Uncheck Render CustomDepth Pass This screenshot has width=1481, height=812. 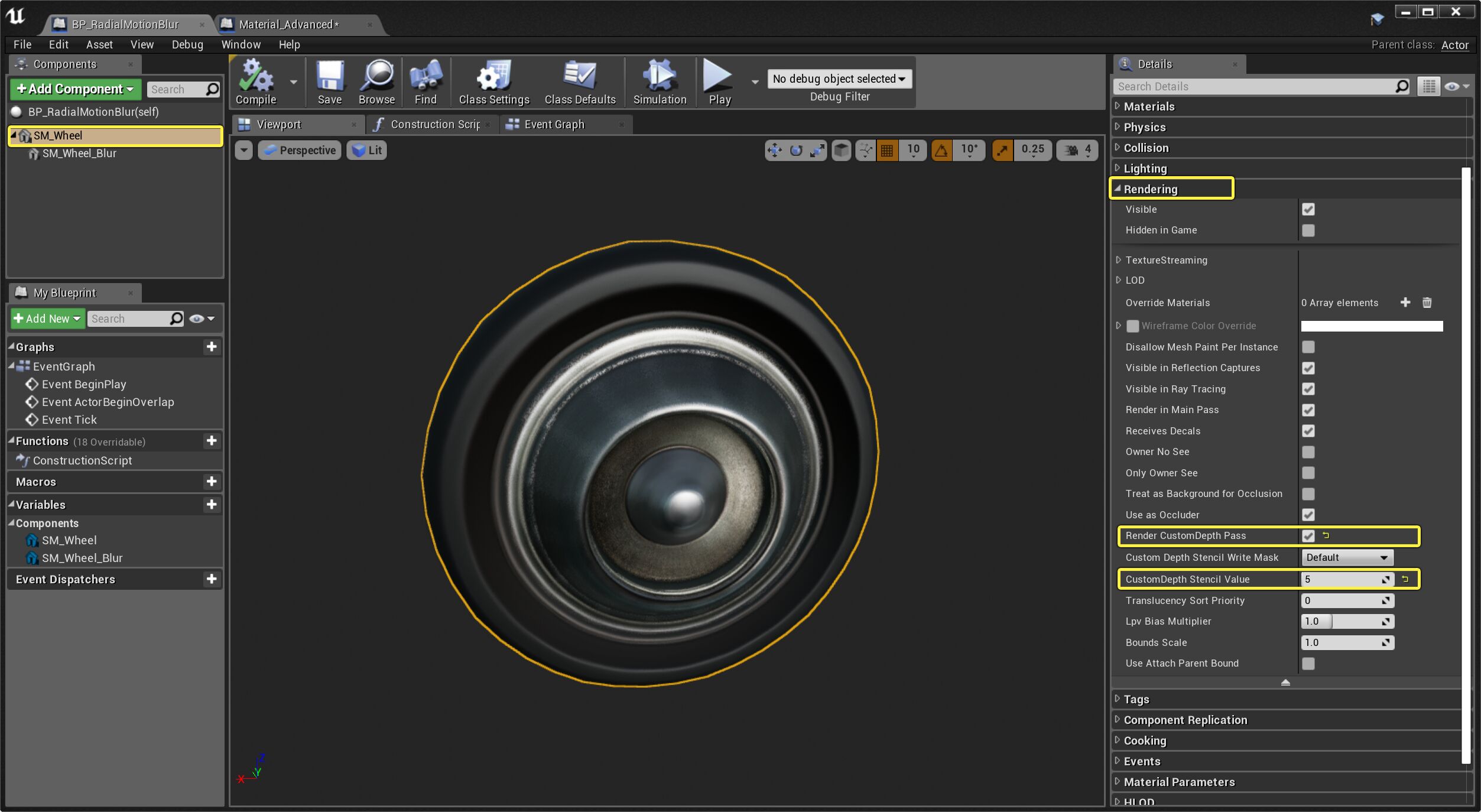[x=1308, y=536]
